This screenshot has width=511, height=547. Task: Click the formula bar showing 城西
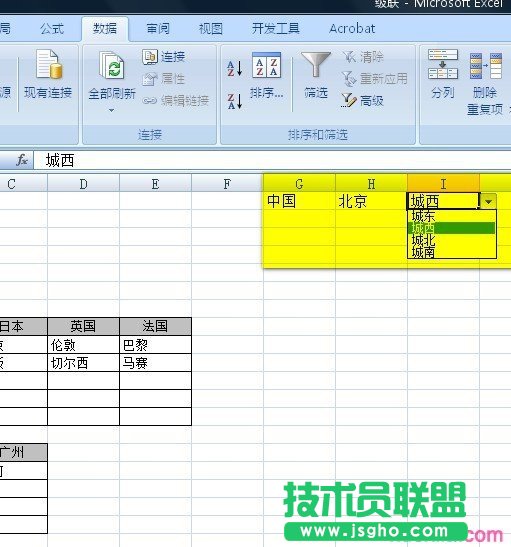(272, 160)
